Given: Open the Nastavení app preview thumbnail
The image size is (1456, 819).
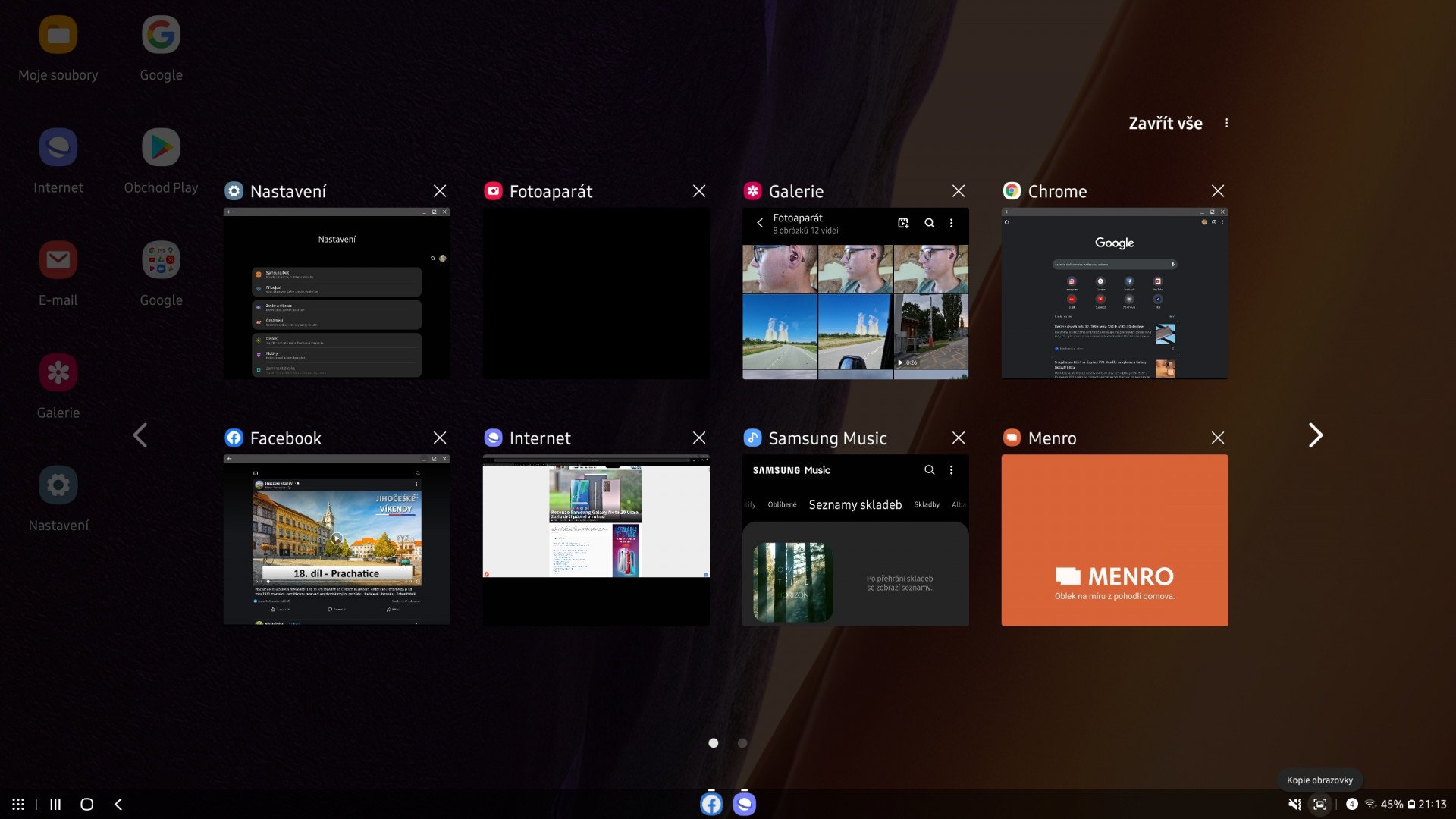Looking at the screenshot, I should (x=337, y=293).
